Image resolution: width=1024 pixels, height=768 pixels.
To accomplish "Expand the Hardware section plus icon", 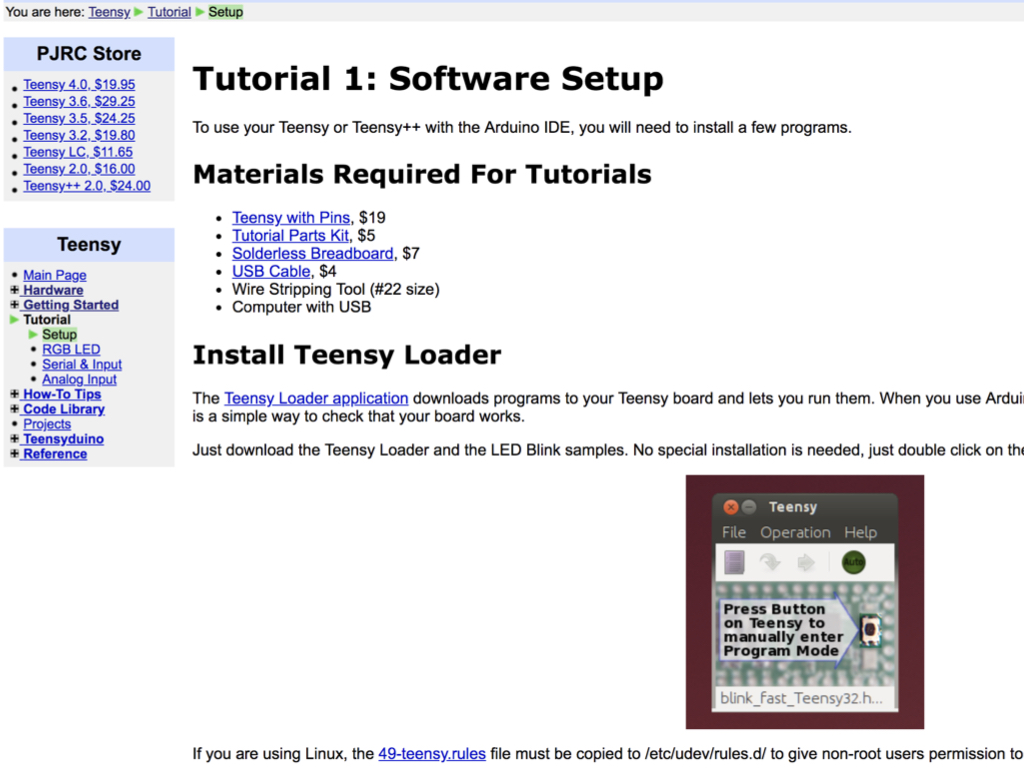I will [14, 289].
